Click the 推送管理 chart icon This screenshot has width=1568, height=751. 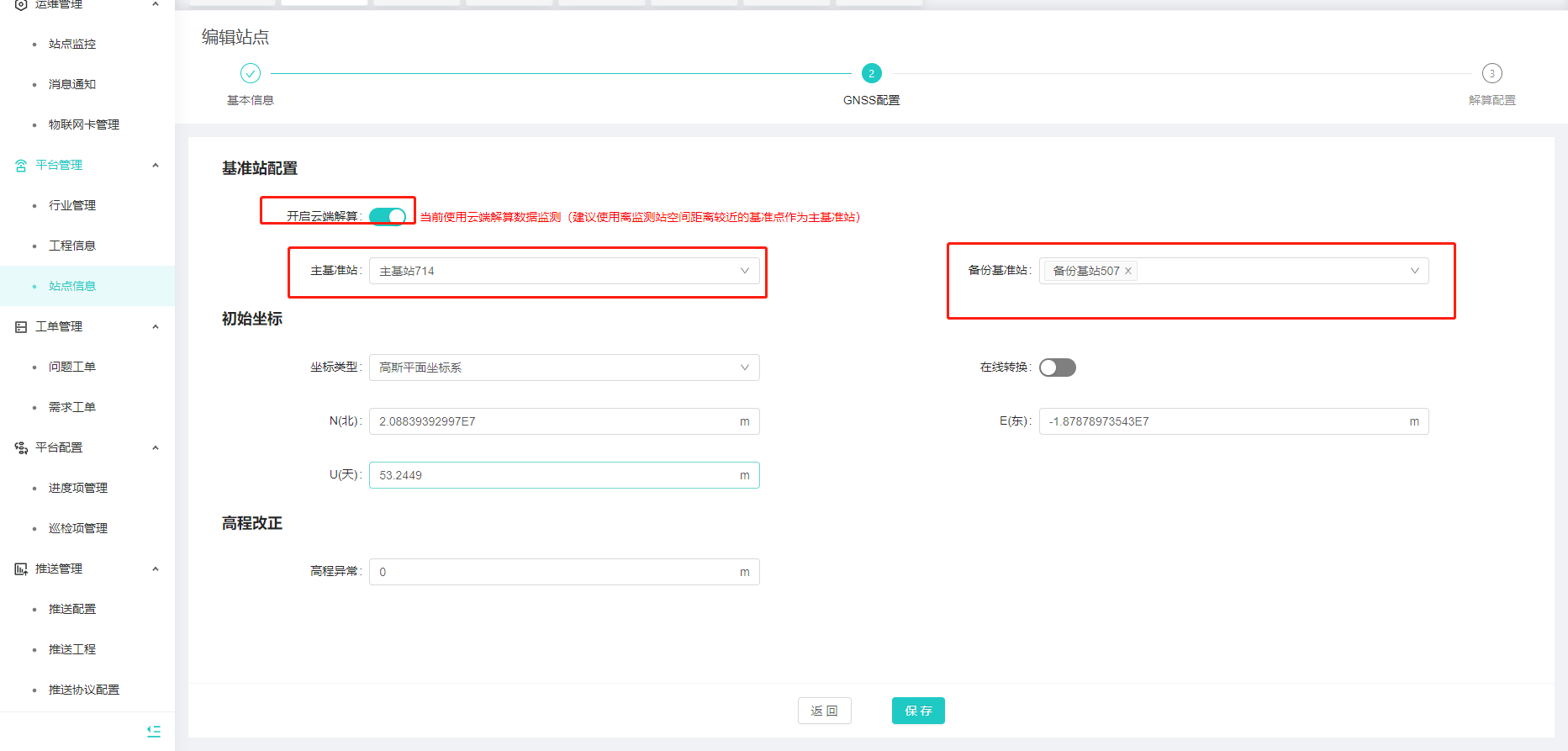coord(21,569)
